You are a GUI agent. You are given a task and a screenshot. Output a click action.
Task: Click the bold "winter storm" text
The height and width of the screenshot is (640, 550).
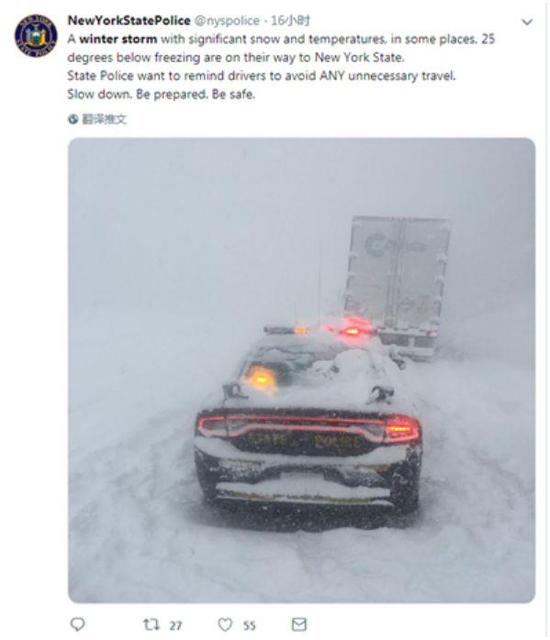point(118,39)
